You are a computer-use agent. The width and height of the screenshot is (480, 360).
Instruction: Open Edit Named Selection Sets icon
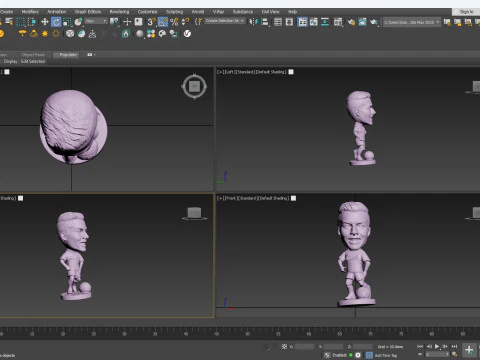199,22
